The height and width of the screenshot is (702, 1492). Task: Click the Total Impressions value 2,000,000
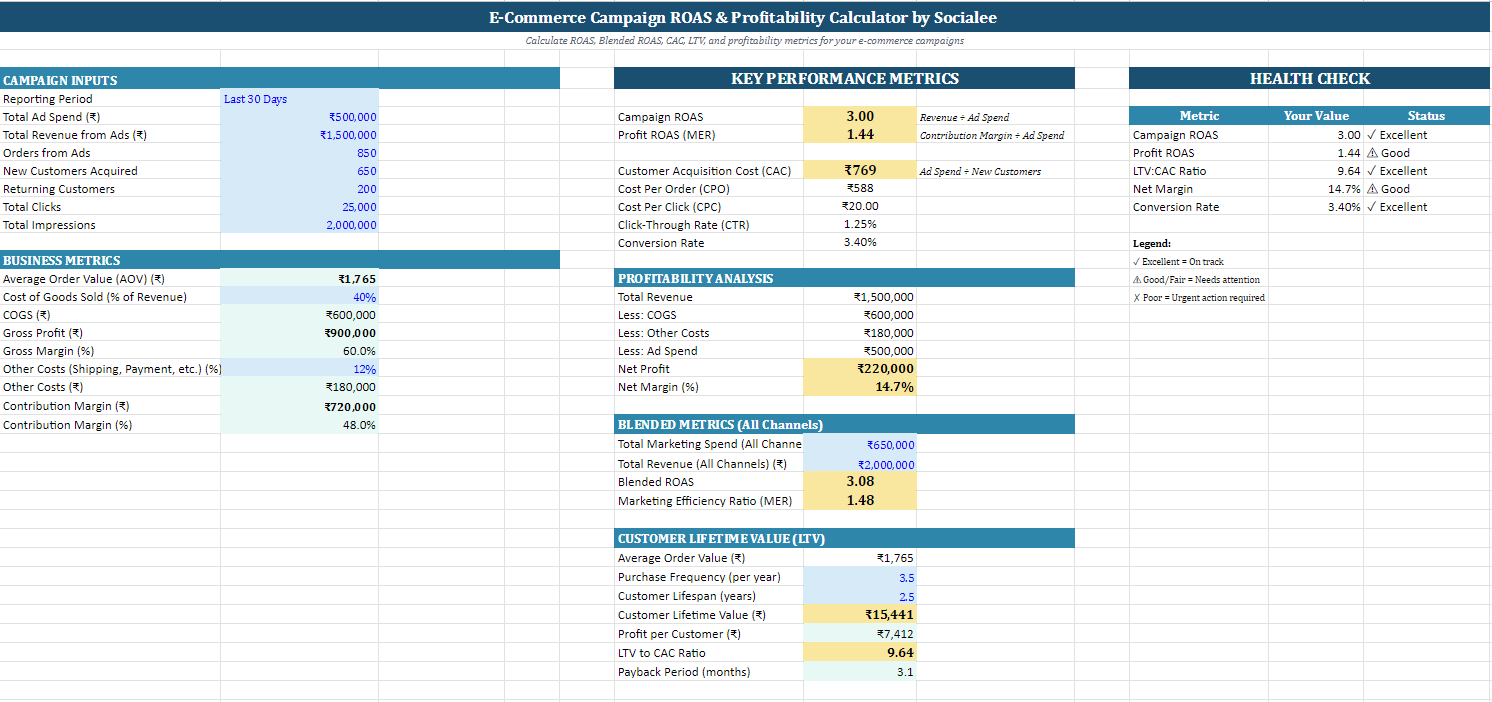[x=299, y=225]
